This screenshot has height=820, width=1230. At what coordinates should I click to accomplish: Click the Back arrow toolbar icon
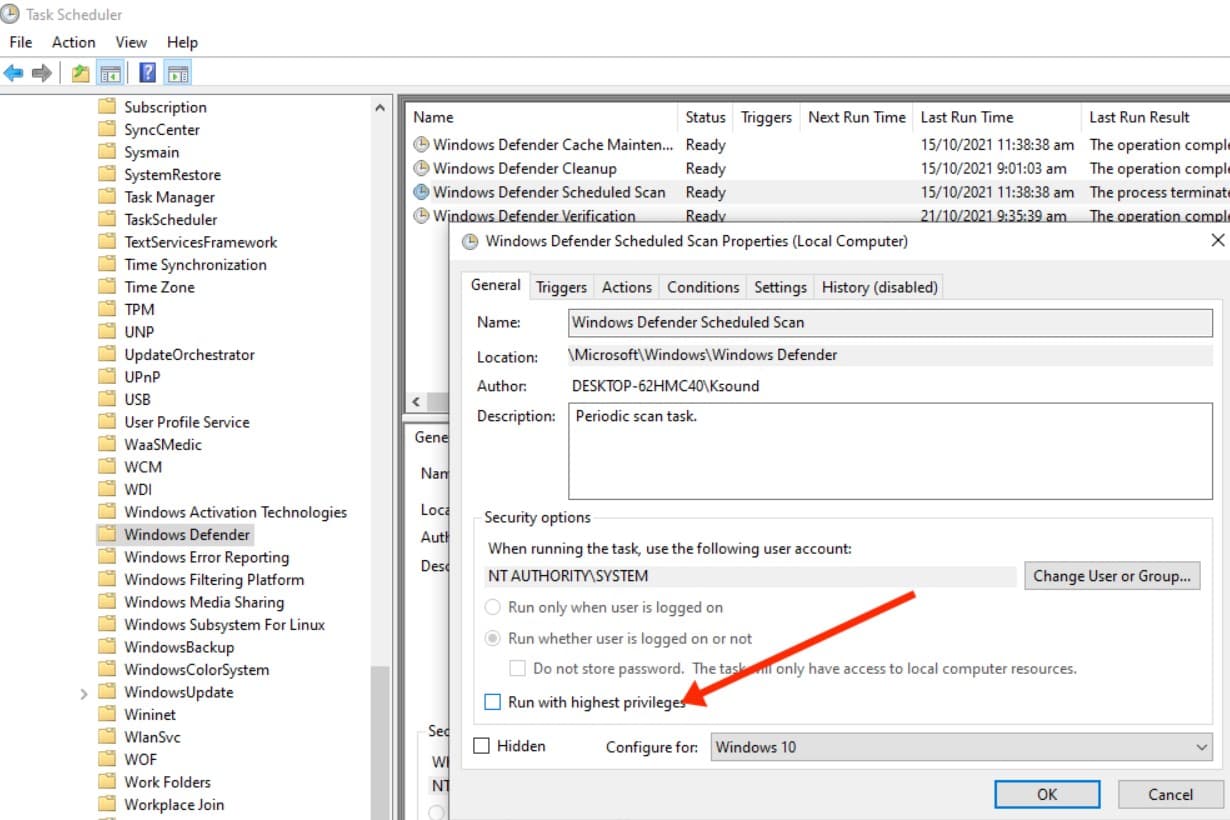[14, 73]
